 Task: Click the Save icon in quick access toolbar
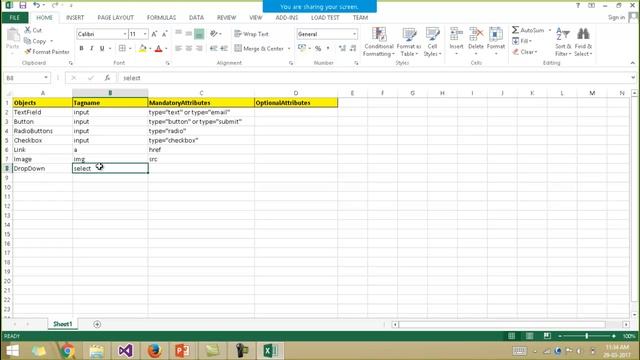click(23, 5)
